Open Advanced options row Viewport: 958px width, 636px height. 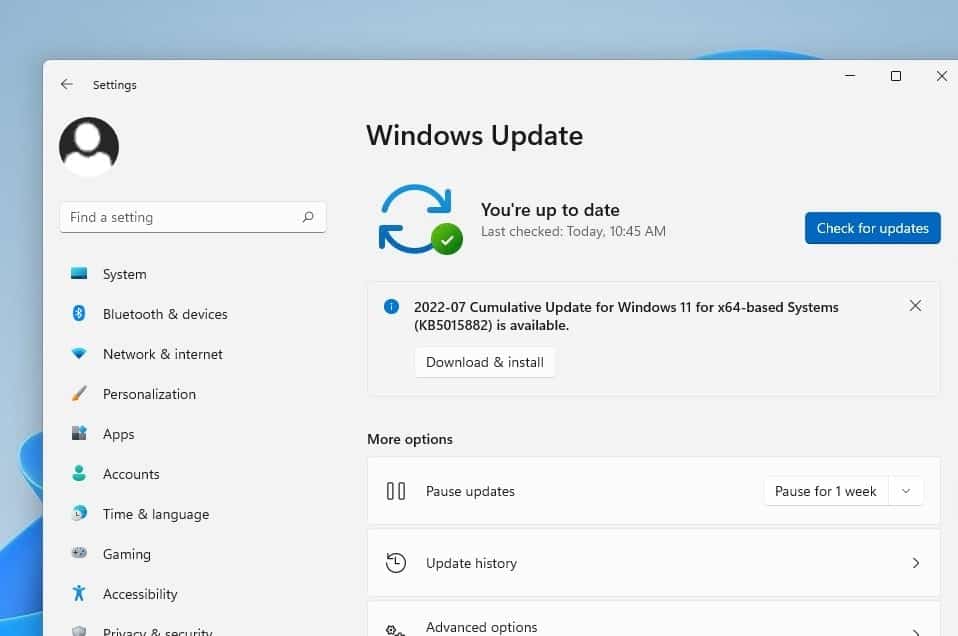tap(653, 626)
